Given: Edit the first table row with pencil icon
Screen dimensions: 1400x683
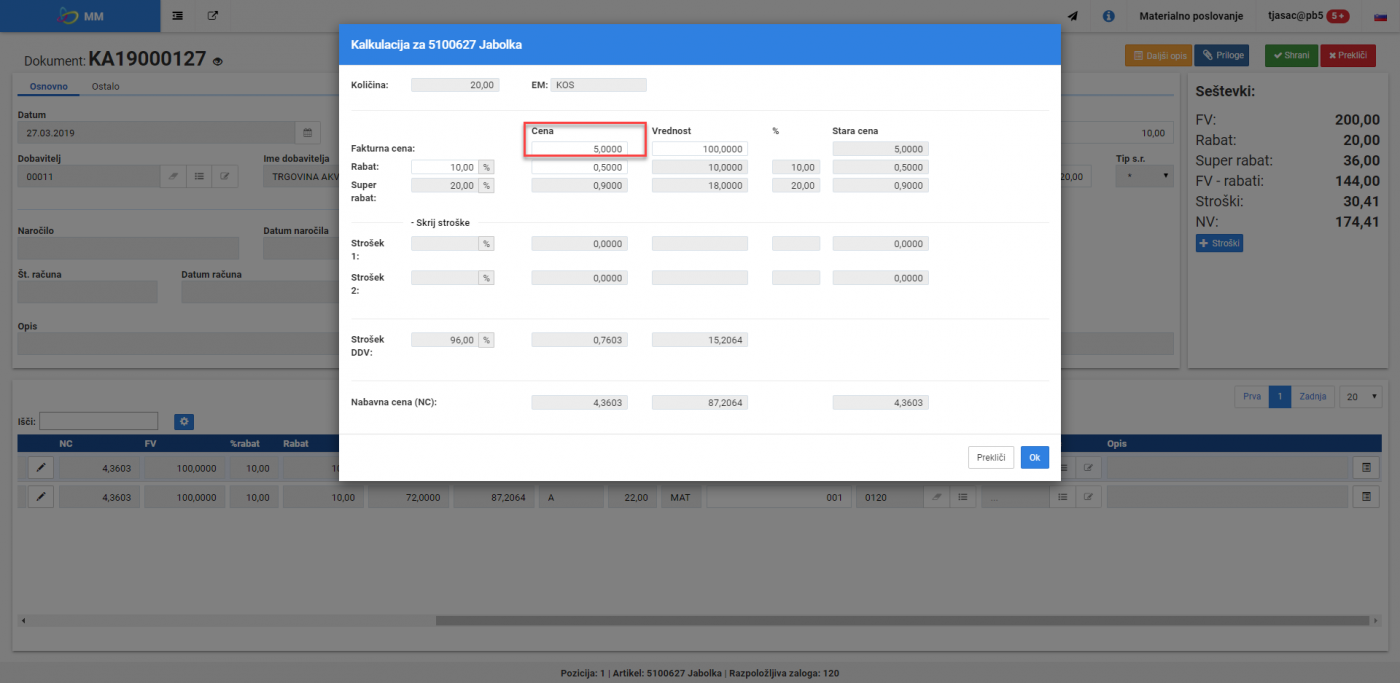Looking at the screenshot, I should [x=41, y=467].
